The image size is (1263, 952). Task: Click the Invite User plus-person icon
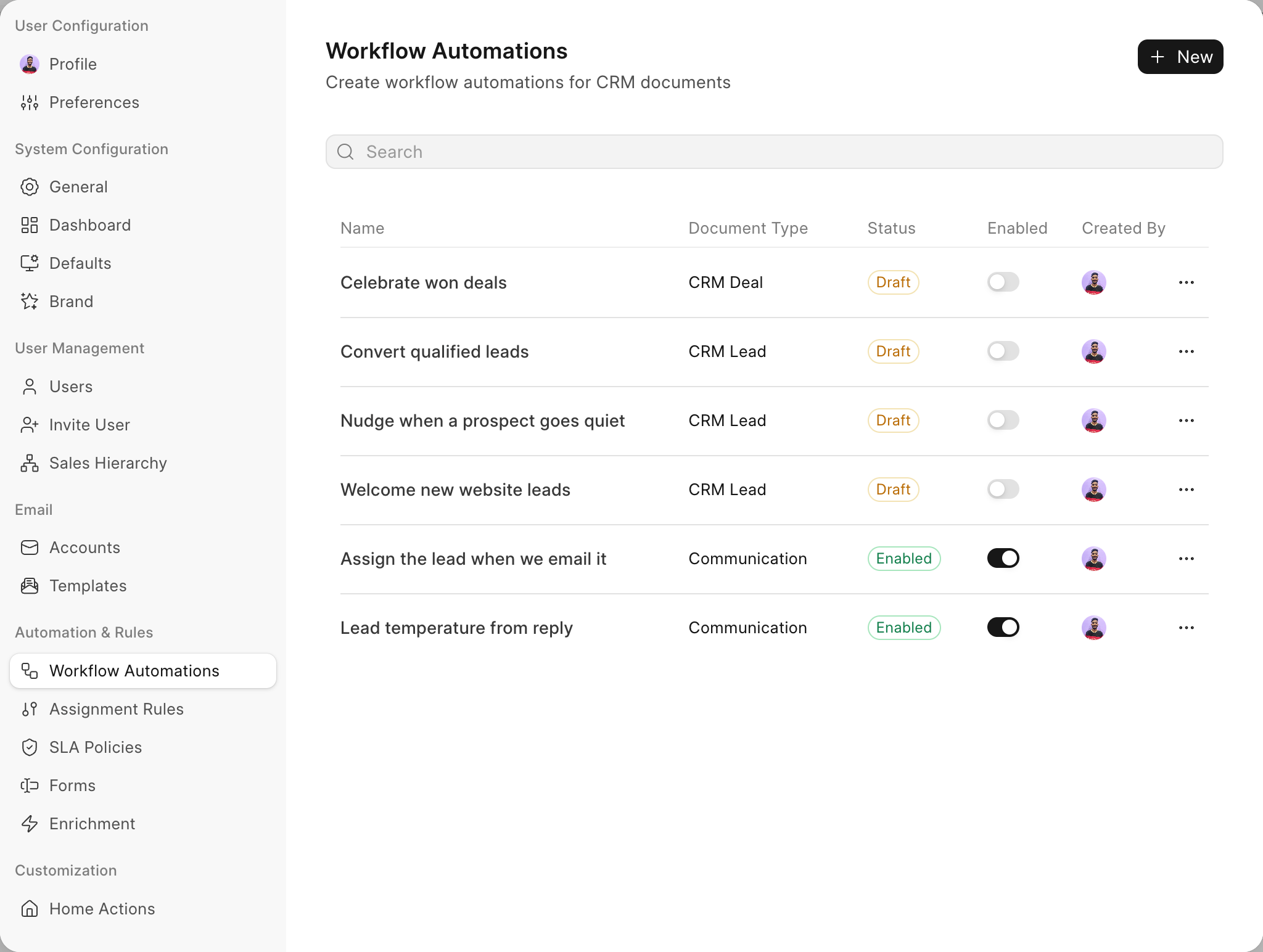[x=30, y=425]
